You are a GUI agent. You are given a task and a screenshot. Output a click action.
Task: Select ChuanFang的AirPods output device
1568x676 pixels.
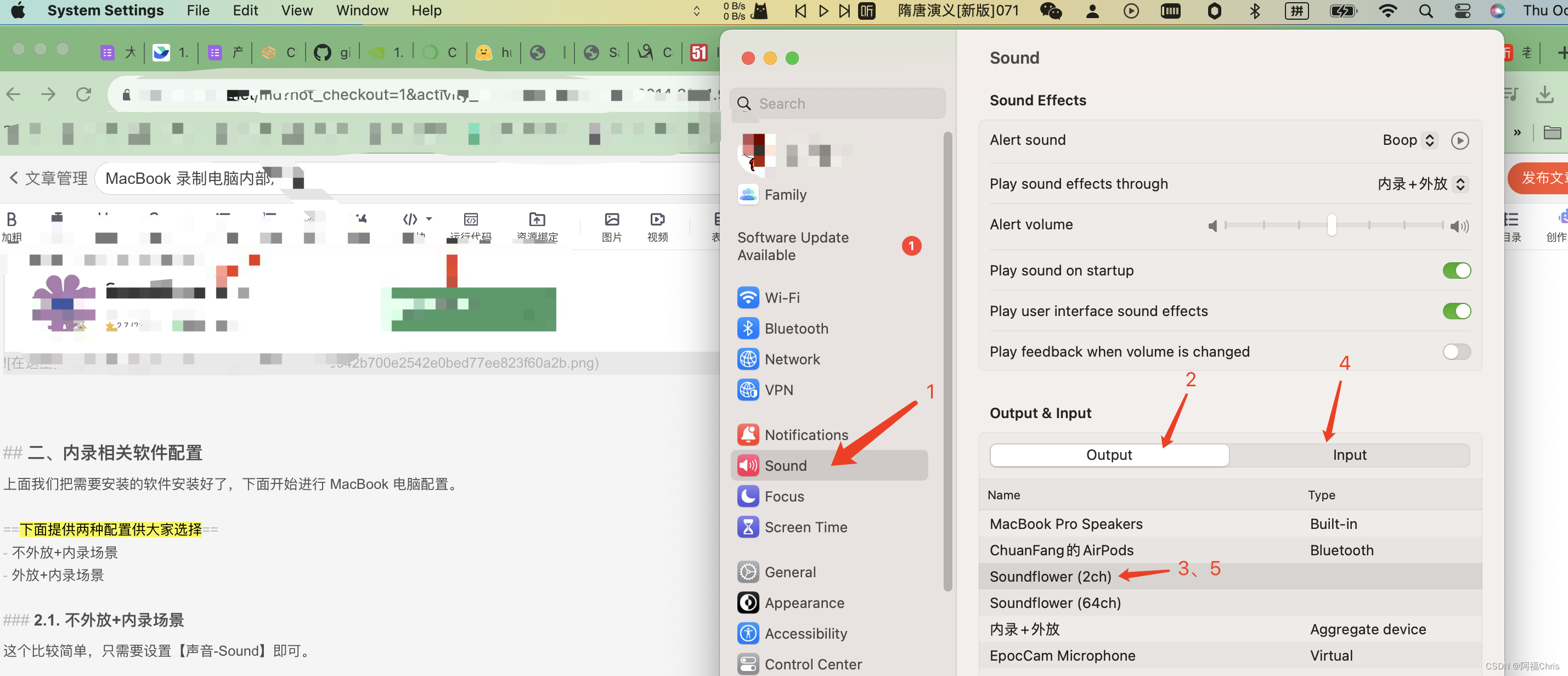click(1230, 550)
